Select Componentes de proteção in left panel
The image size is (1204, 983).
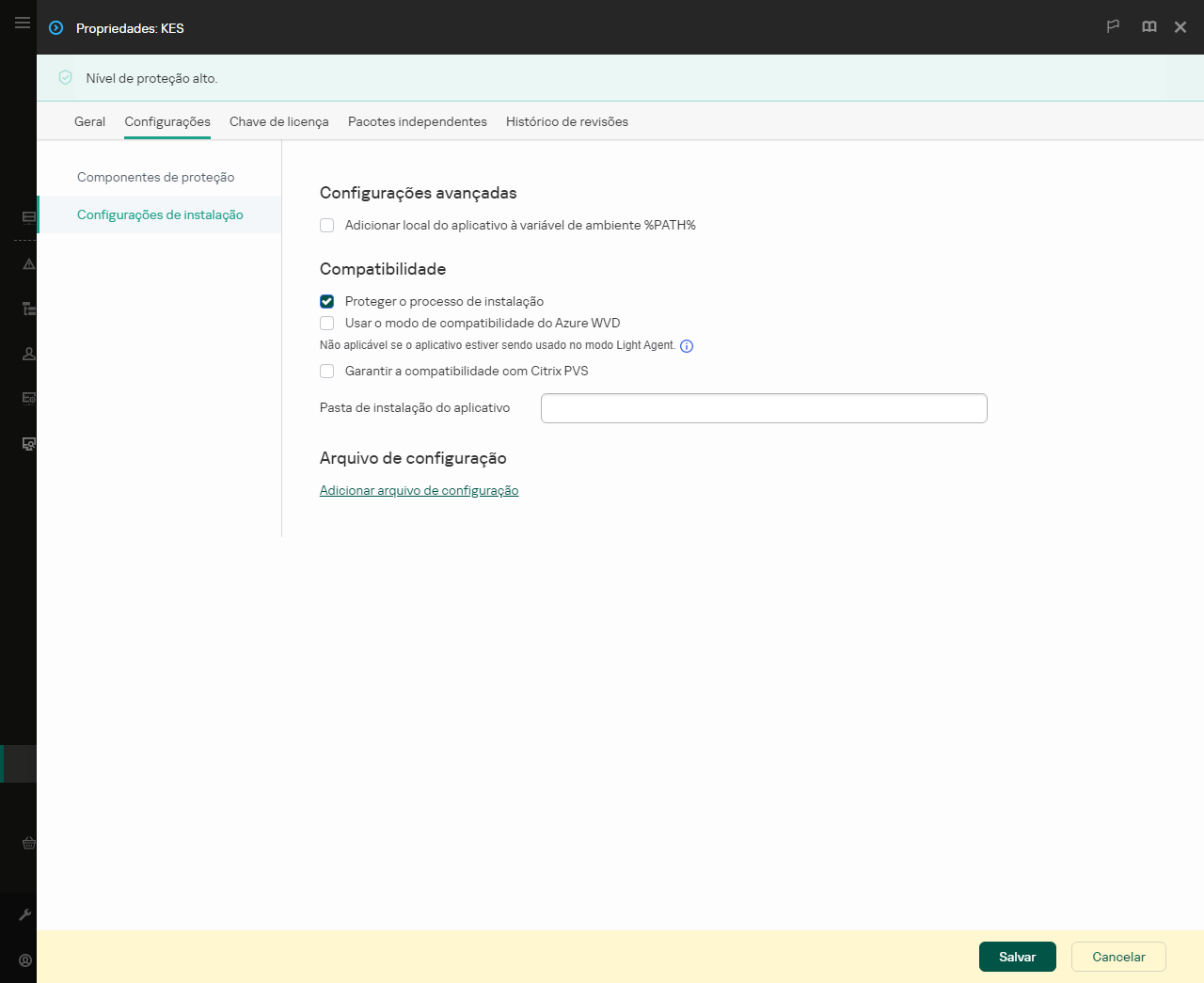pyautogui.click(x=157, y=177)
